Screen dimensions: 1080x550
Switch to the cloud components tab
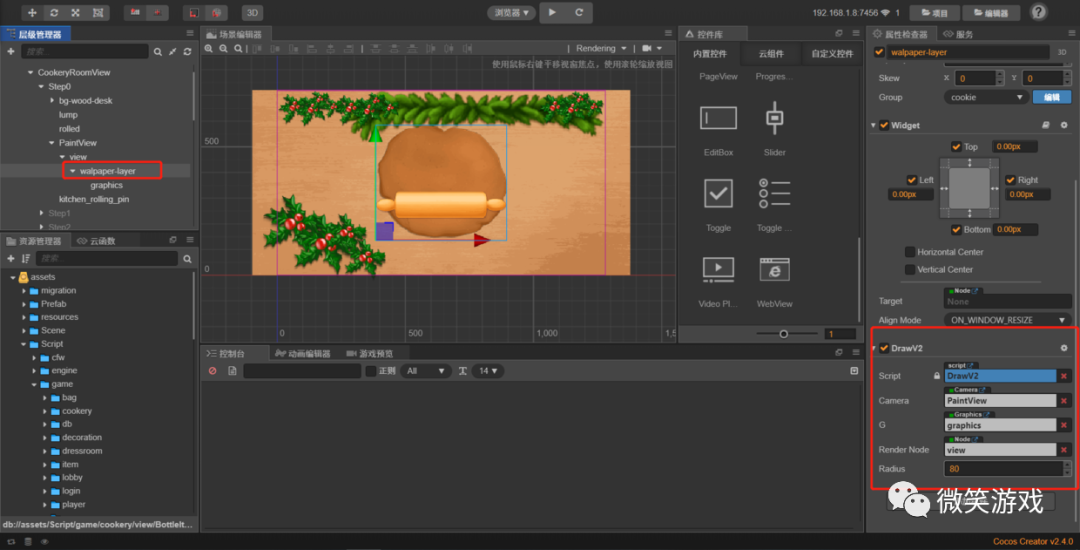(771, 54)
